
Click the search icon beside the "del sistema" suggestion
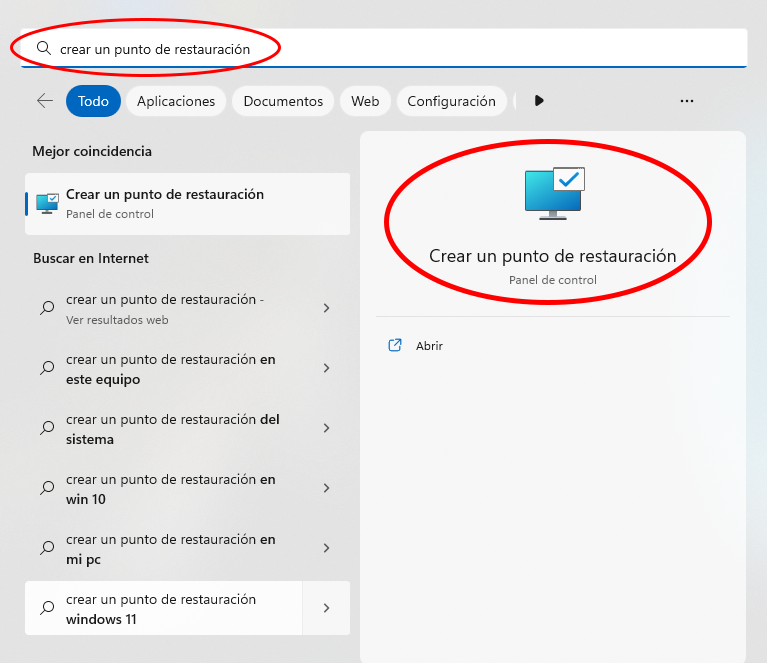(47, 428)
